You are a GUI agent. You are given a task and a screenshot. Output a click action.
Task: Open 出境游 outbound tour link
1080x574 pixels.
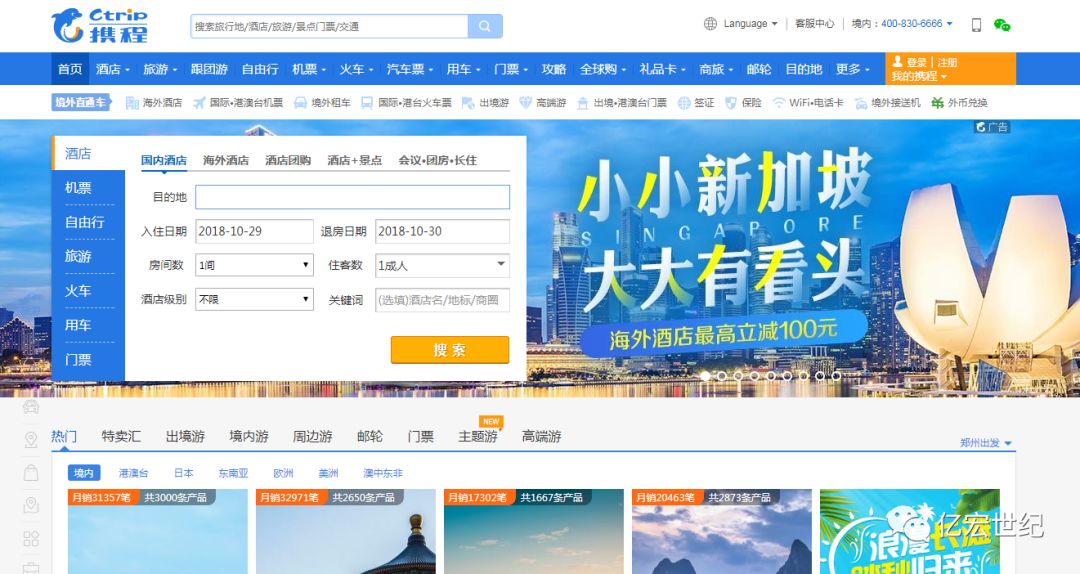pyautogui.click(x=486, y=103)
